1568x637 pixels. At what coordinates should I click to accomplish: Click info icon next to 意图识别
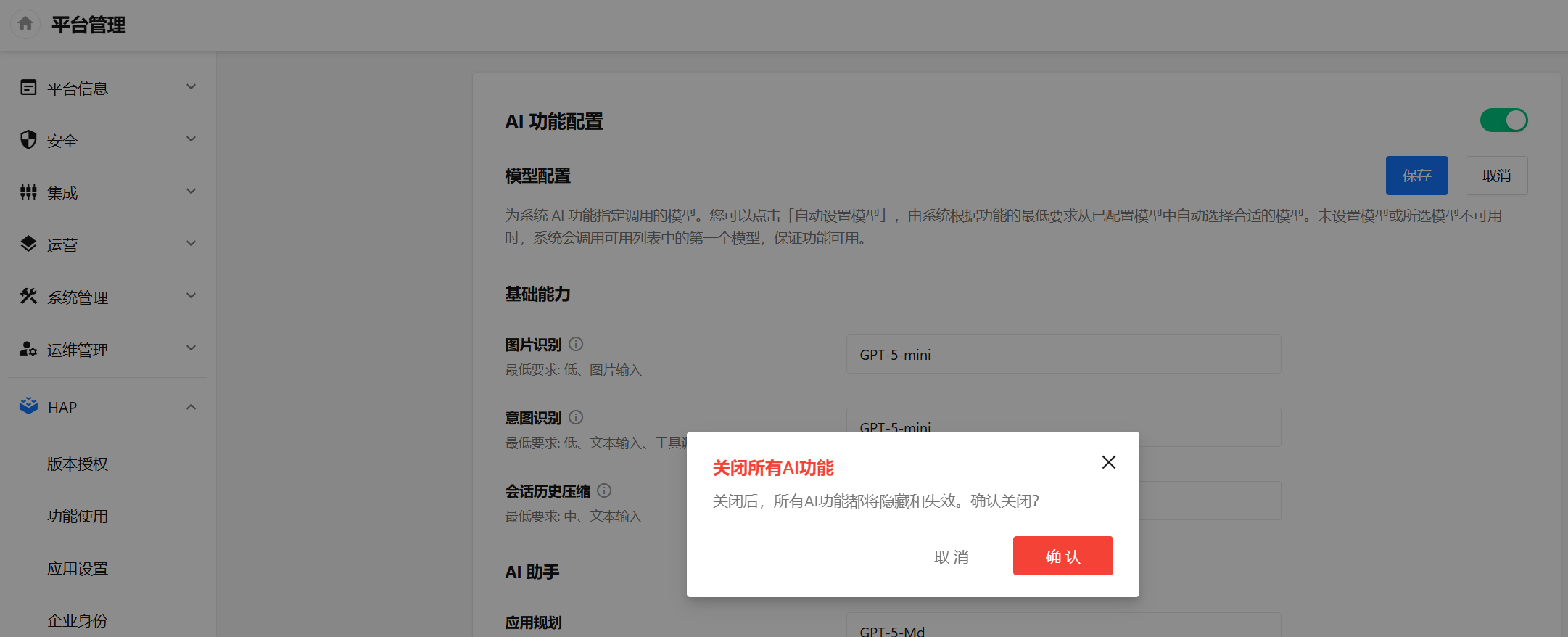(x=576, y=417)
